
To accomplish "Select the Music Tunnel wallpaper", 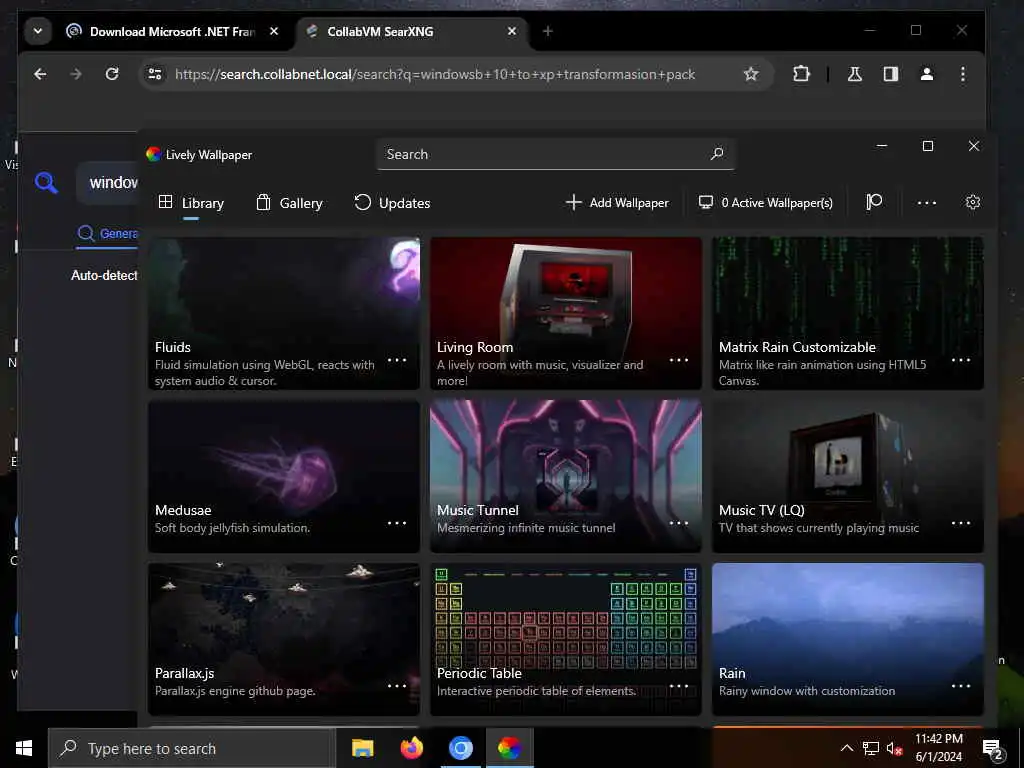I will click(566, 476).
